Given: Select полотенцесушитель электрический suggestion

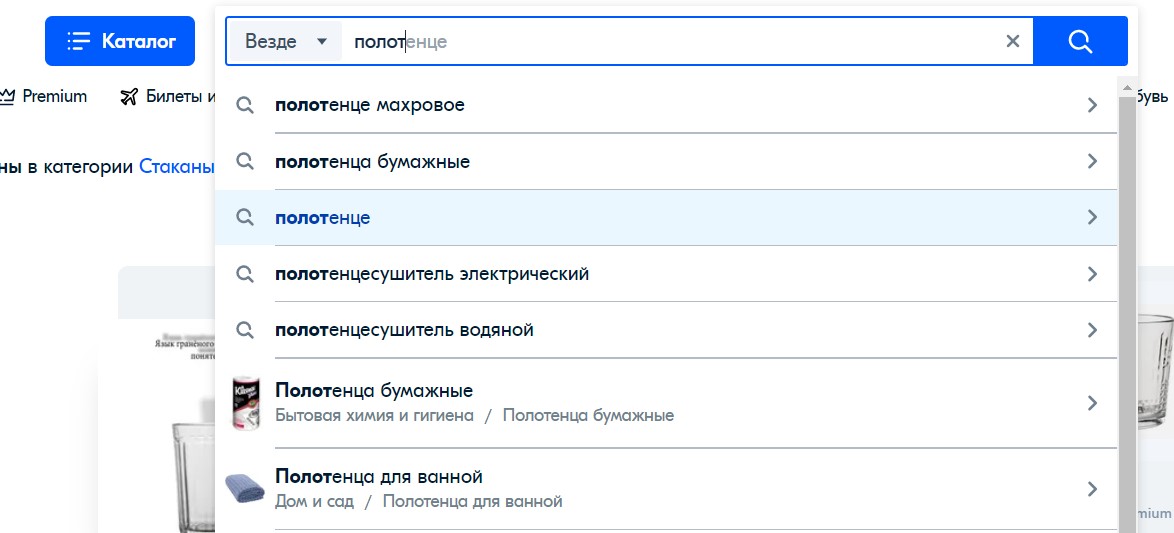Looking at the screenshot, I should pos(432,273).
